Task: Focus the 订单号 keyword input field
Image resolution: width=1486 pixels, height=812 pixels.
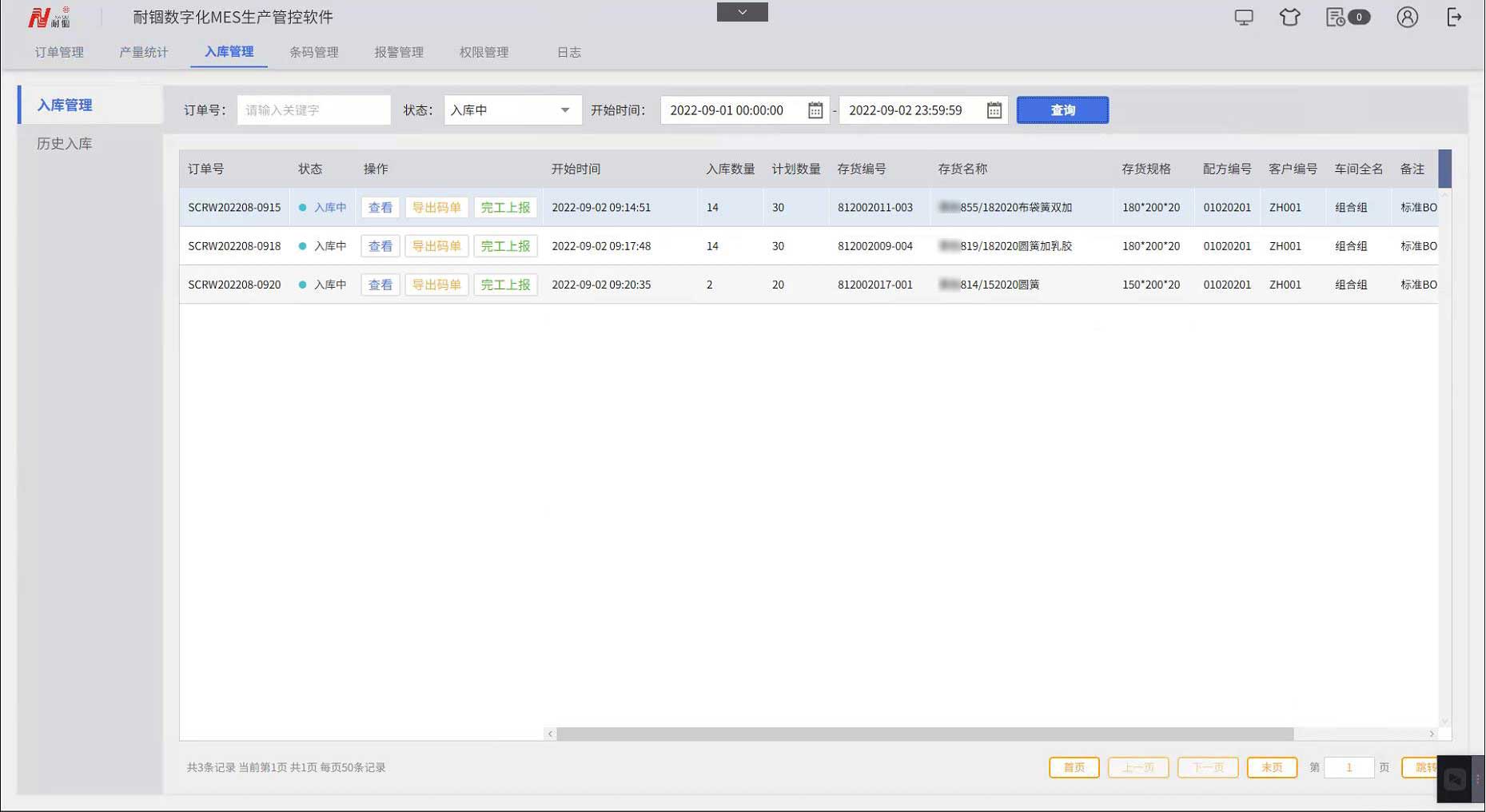Action: coord(313,110)
